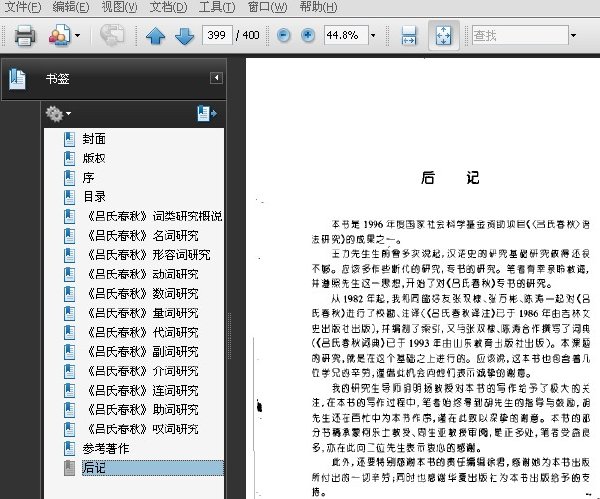Open the 文件(F) menu
Viewport: 600px width, 499px height.
point(23,7)
